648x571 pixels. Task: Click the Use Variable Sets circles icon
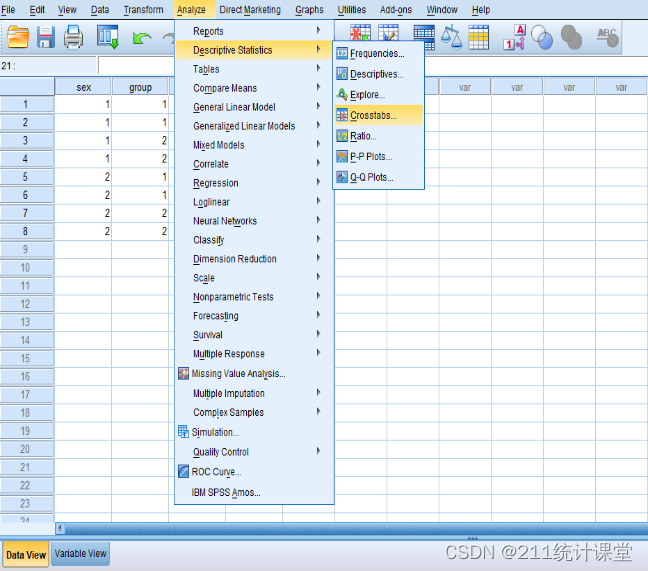point(542,37)
